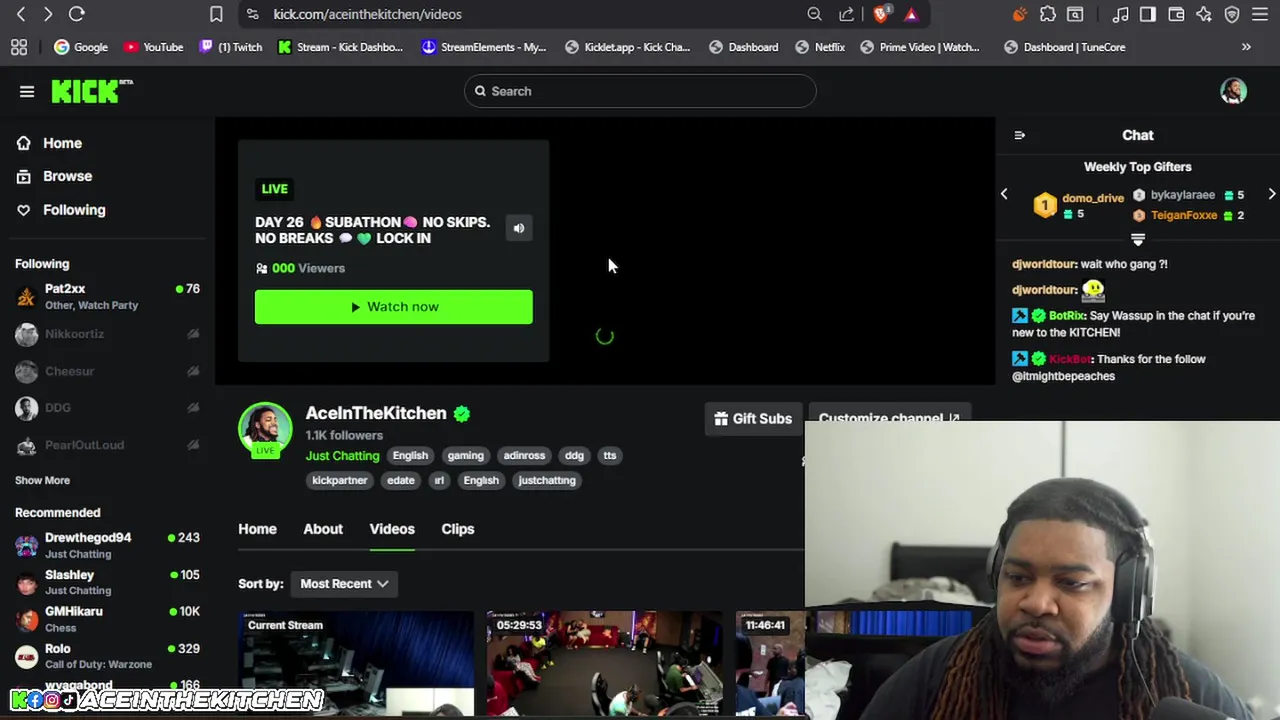
Task: Click the green Watch now button
Action: [x=393, y=307]
